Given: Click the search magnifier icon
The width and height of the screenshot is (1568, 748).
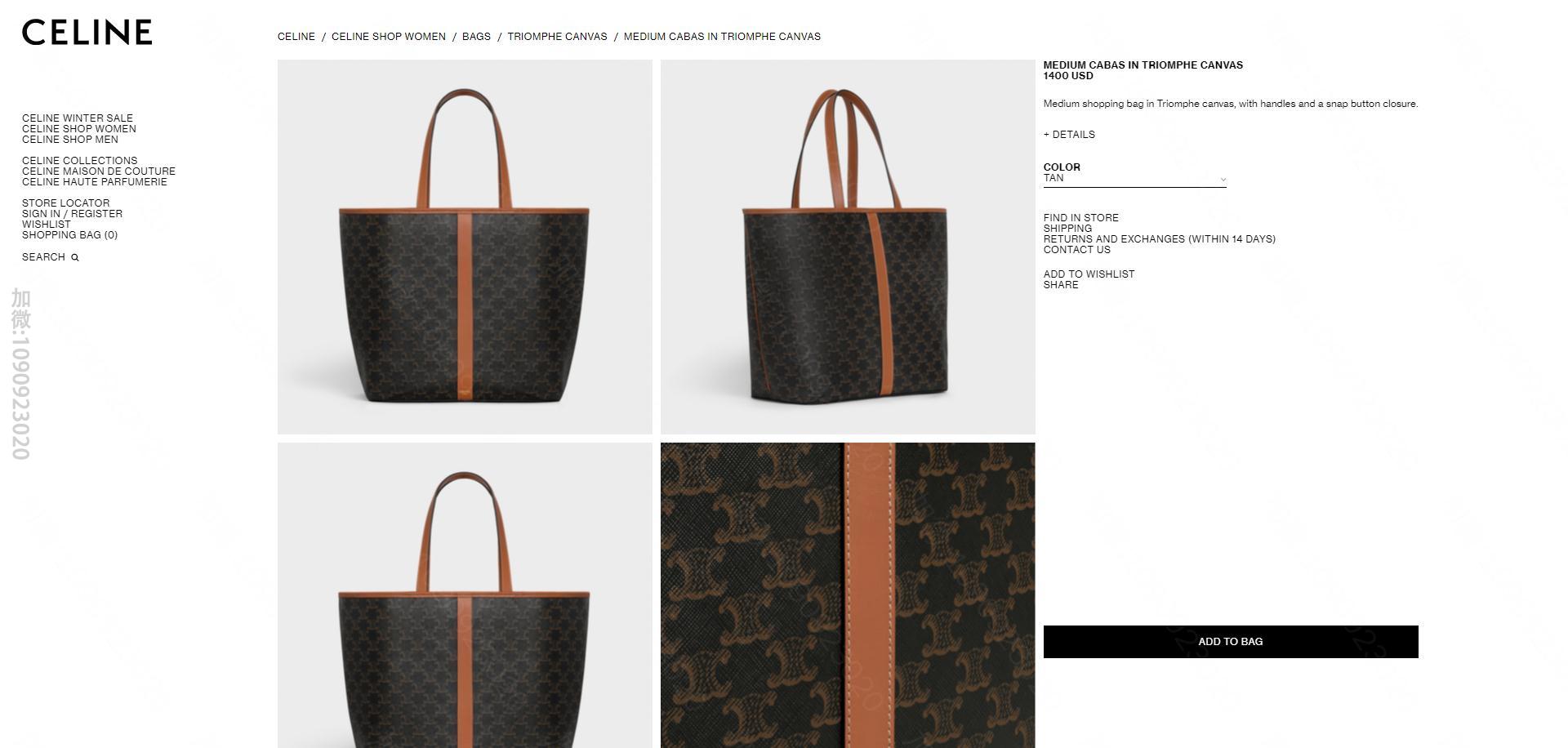Looking at the screenshot, I should click(75, 257).
